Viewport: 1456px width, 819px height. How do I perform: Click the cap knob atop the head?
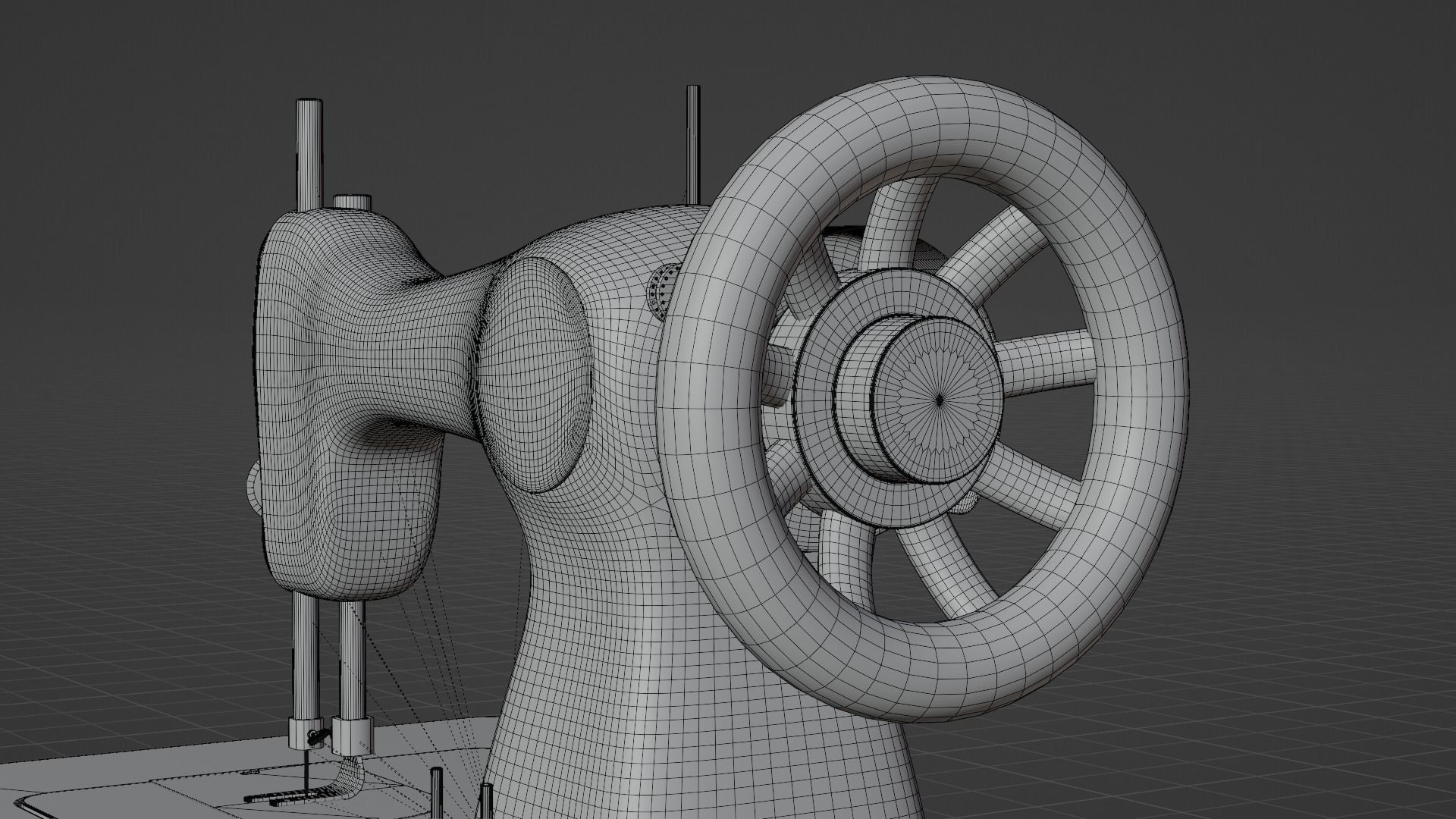(352, 202)
